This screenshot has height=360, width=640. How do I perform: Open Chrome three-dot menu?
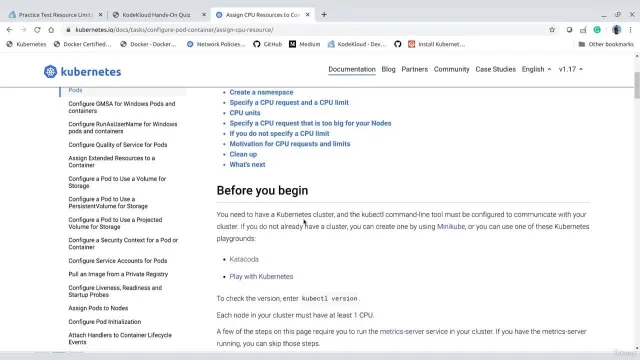[x=631, y=30]
